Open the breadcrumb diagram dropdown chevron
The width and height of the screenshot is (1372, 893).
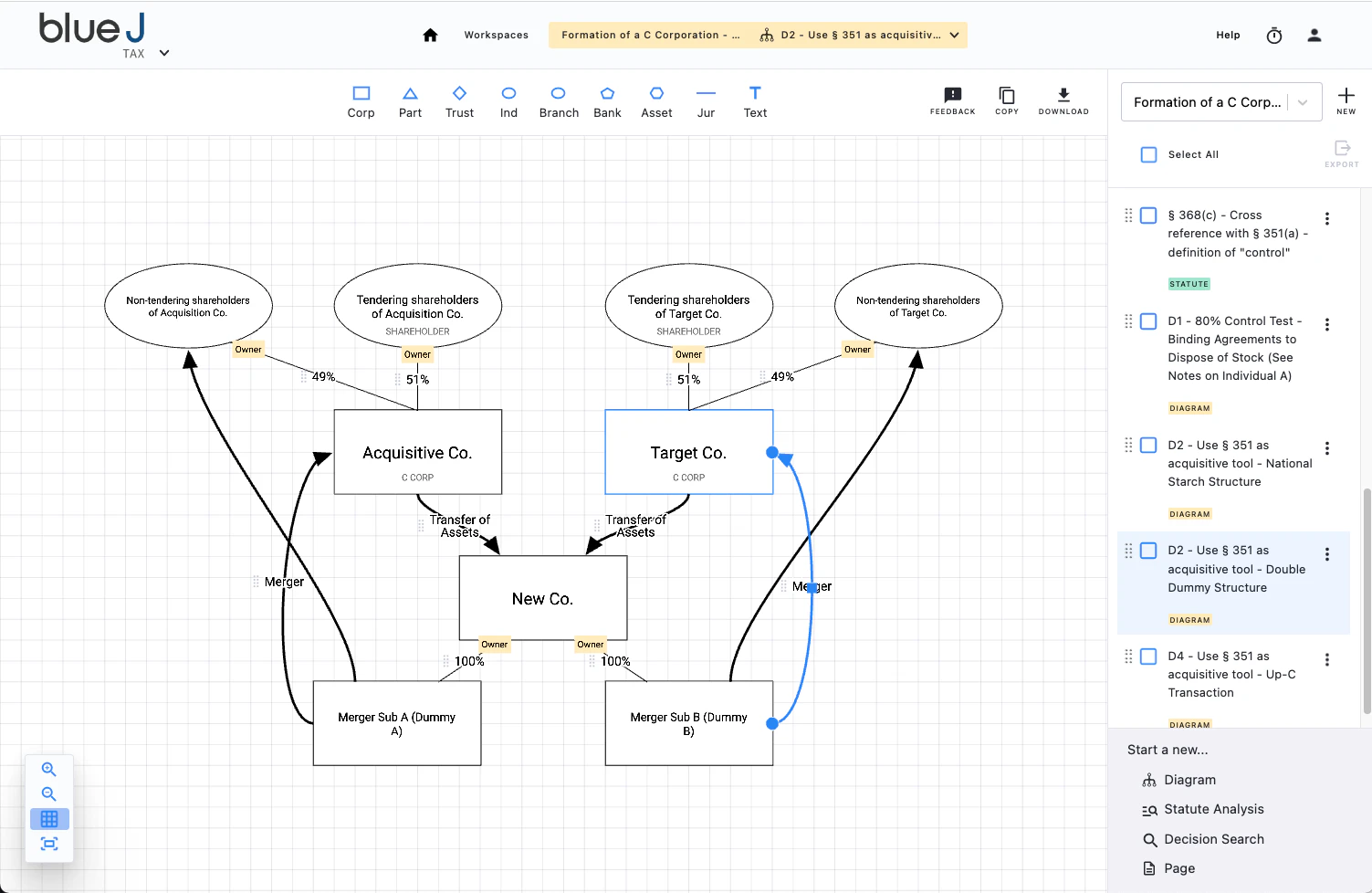pos(954,36)
